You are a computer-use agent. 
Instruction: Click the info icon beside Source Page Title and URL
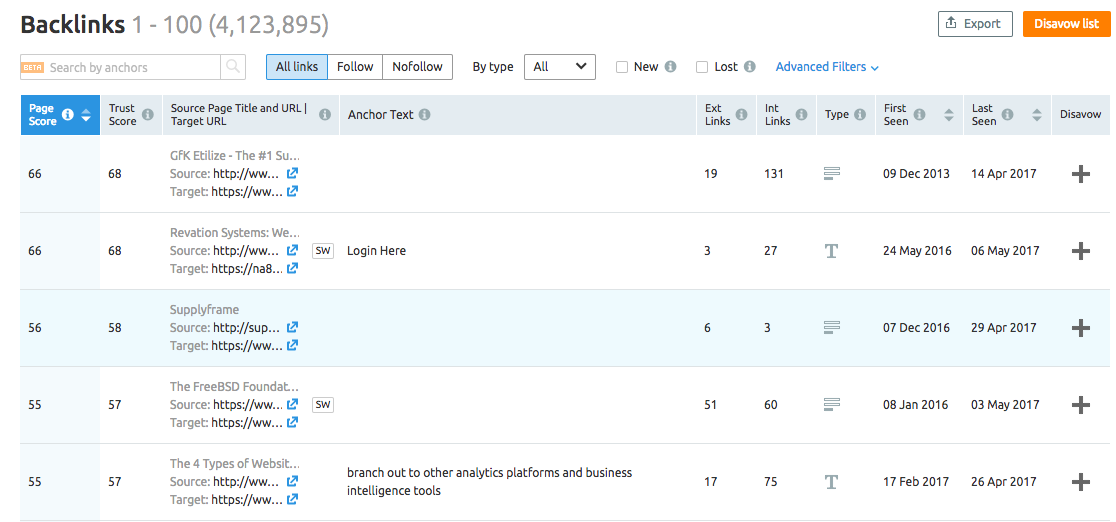325,115
